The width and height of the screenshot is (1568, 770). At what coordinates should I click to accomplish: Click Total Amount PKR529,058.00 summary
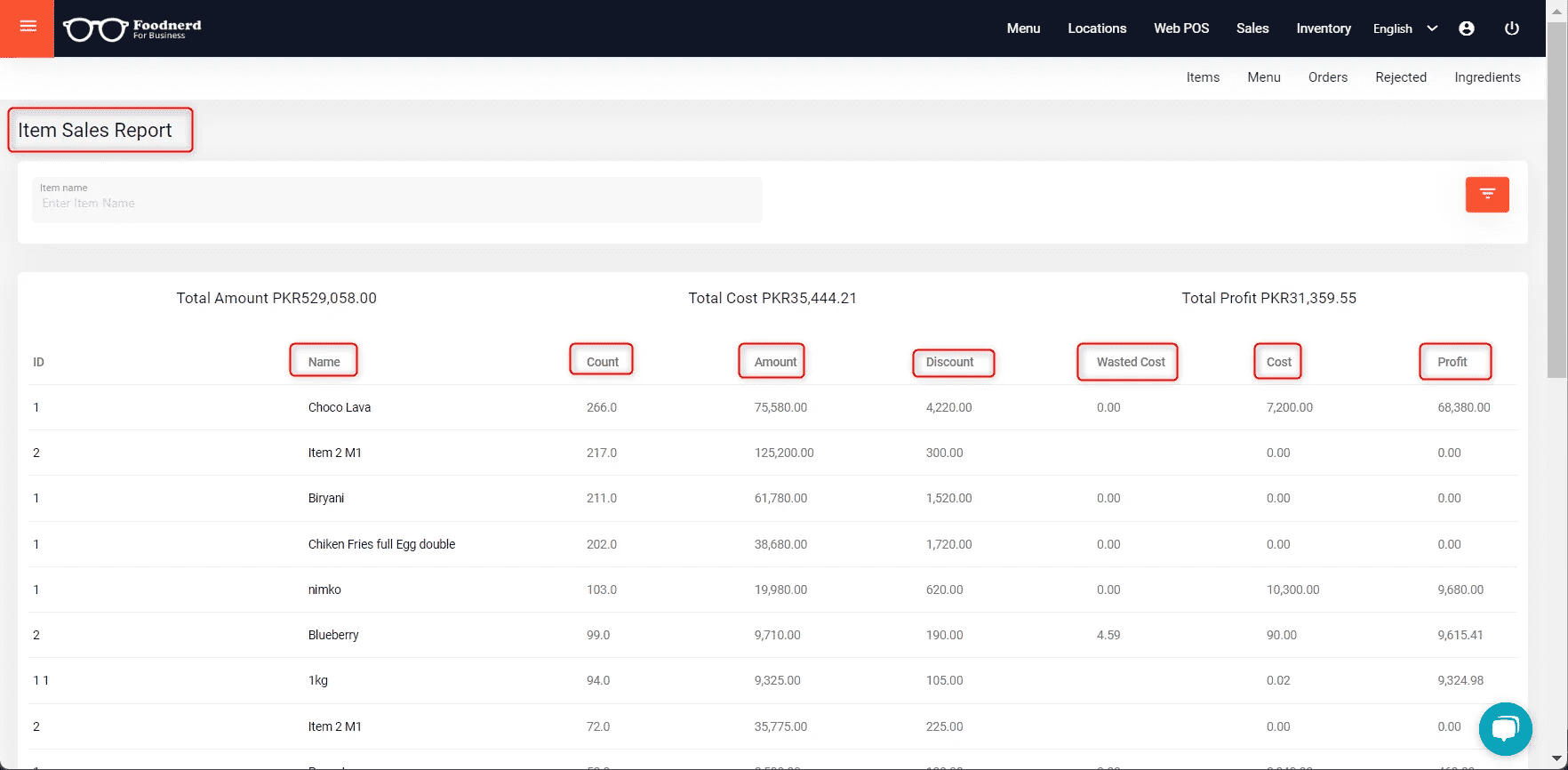(x=276, y=298)
